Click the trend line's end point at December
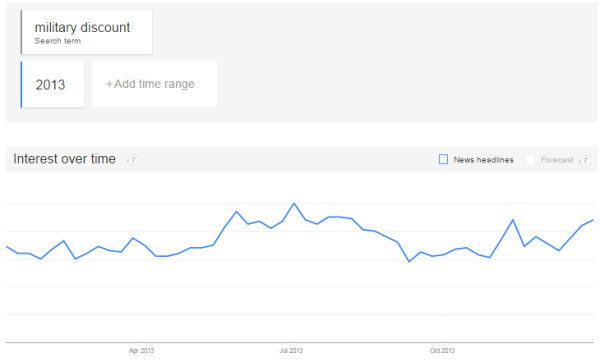The image size is (600, 362). 593,220
